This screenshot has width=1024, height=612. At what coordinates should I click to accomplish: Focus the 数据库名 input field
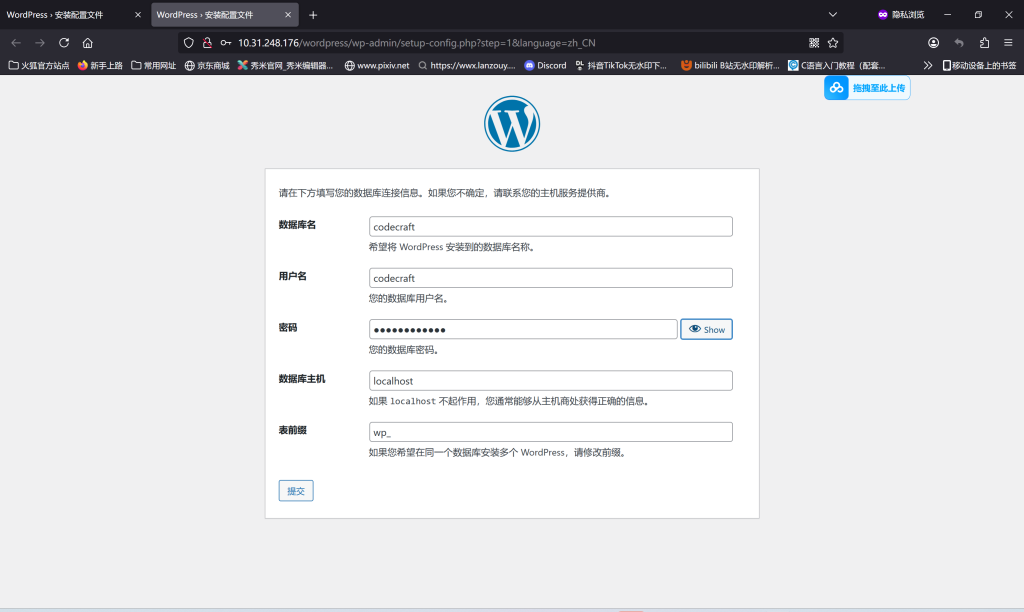[x=551, y=227]
